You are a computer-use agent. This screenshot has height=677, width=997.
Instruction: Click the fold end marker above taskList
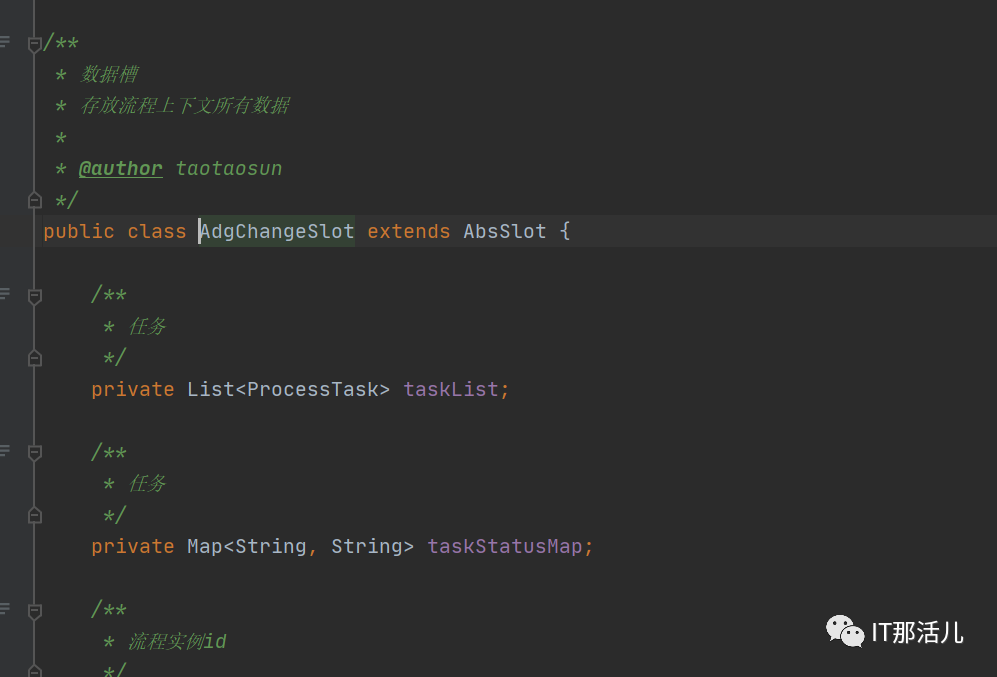(x=35, y=359)
